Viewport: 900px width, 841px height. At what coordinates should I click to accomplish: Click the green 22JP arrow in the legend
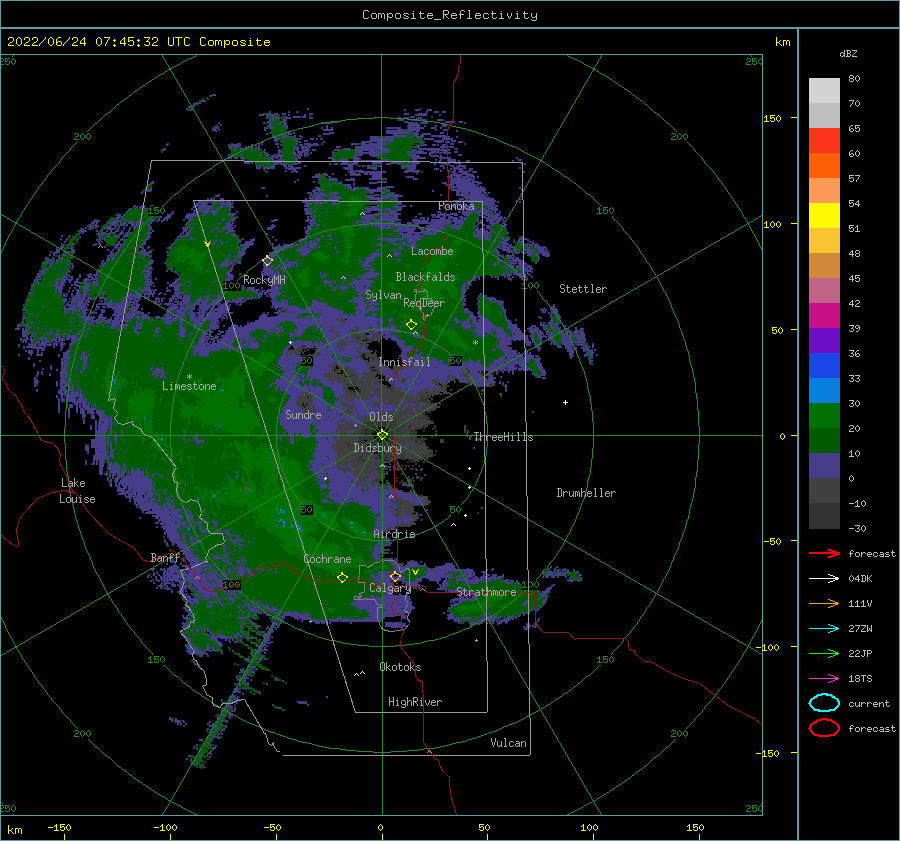coord(824,653)
